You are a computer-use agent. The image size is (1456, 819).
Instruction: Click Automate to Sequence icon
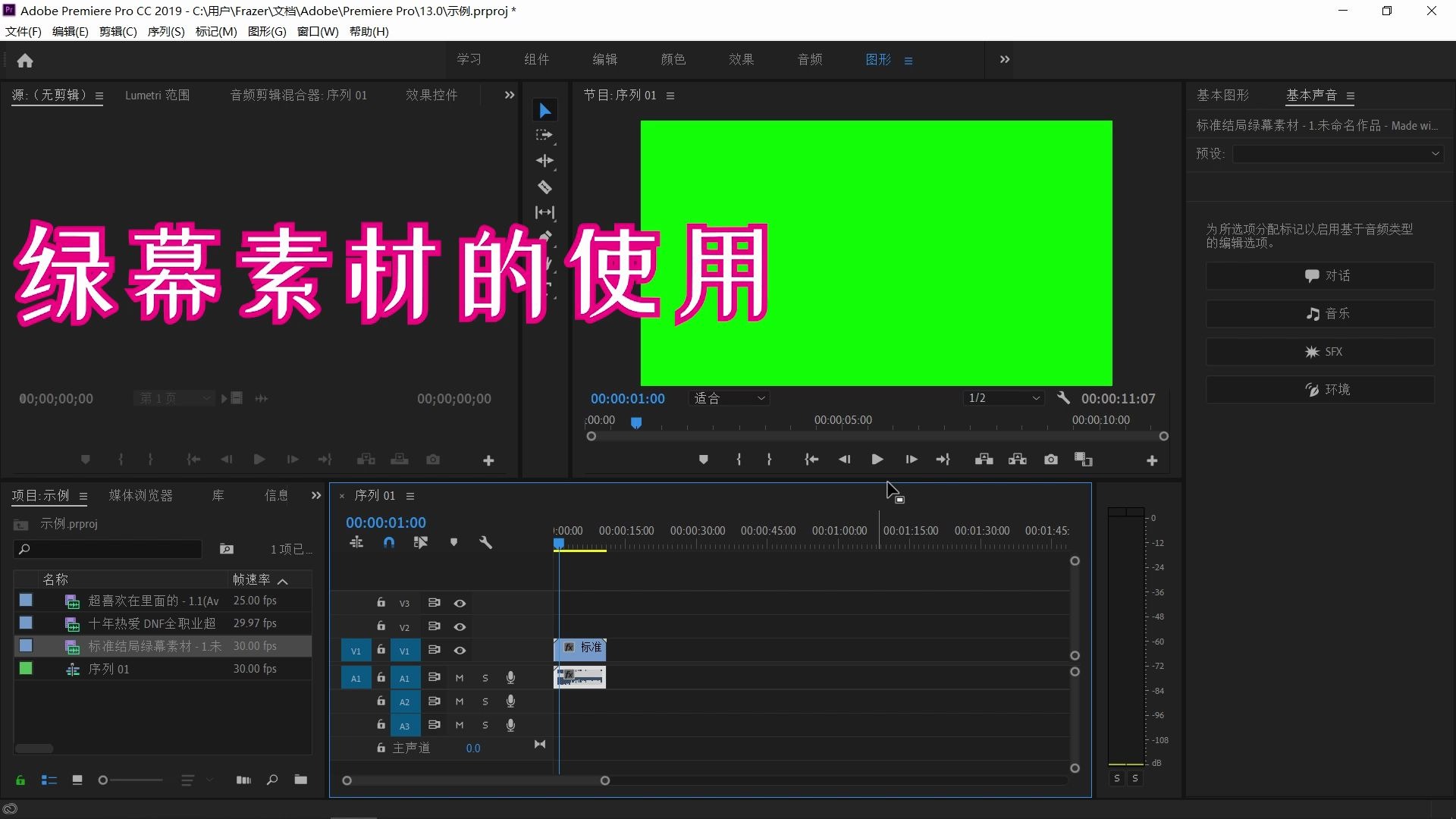(x=243, y=780)
